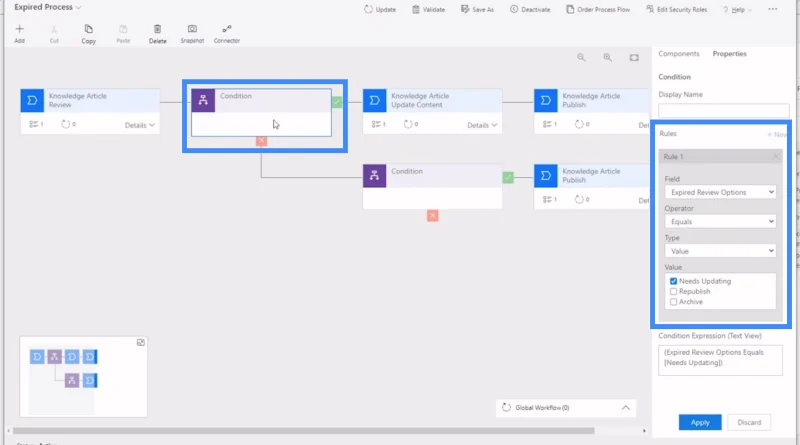The height and width of the screenshot is (445, 800).
Task: Open the Operator dropdown showing Equals
Action: (x=720, y=221)
